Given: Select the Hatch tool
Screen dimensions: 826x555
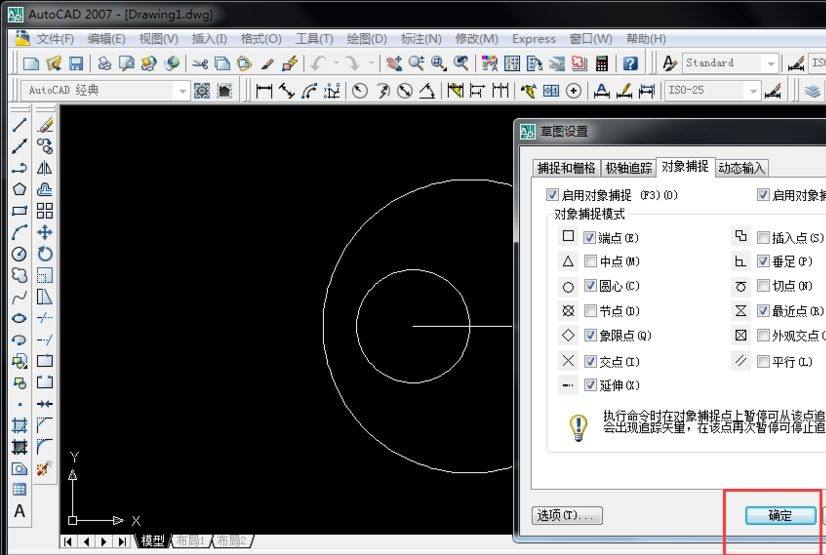Looking at the screenshot, I should tap(19, 425).
